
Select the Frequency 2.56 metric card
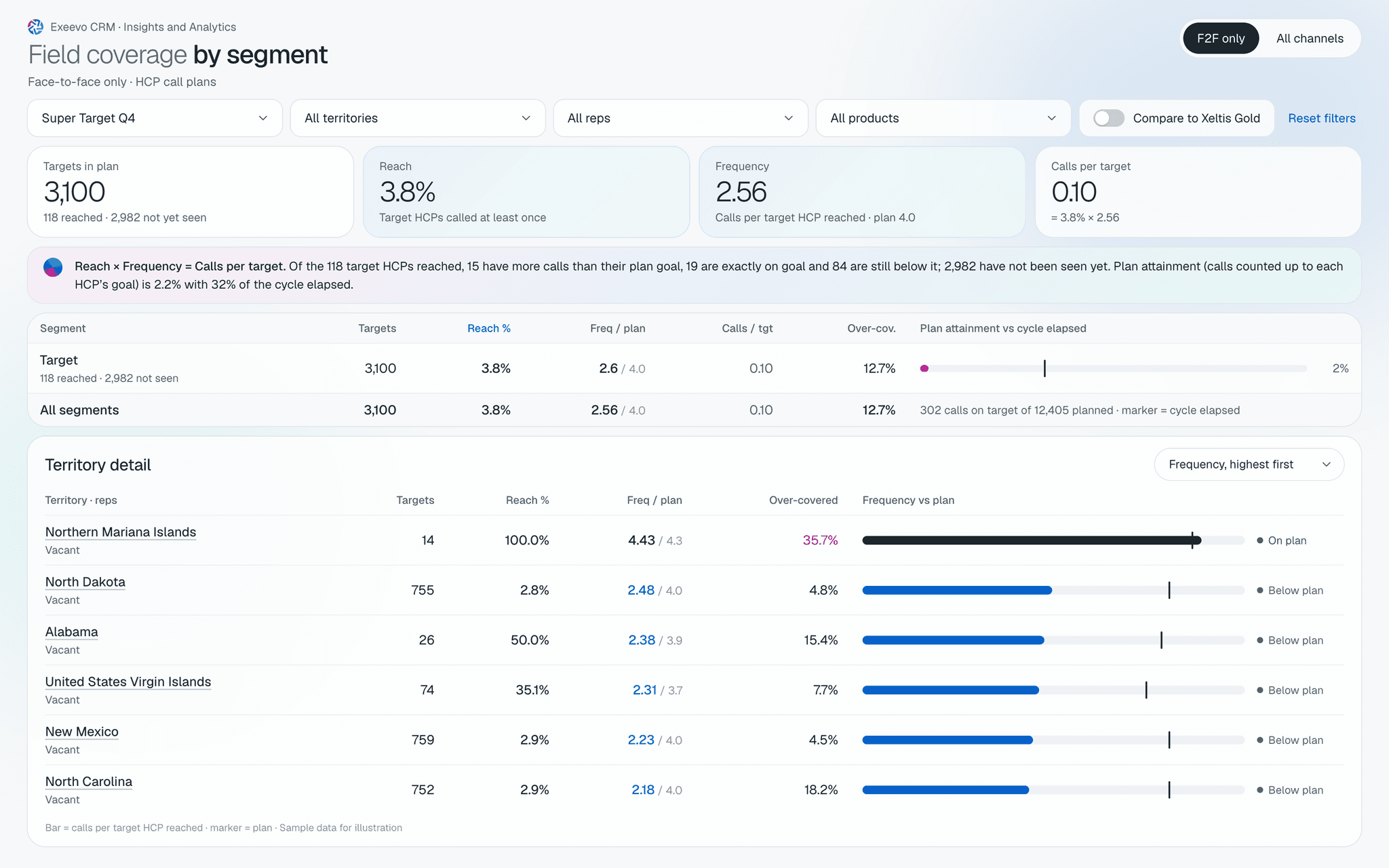[862, 192]
